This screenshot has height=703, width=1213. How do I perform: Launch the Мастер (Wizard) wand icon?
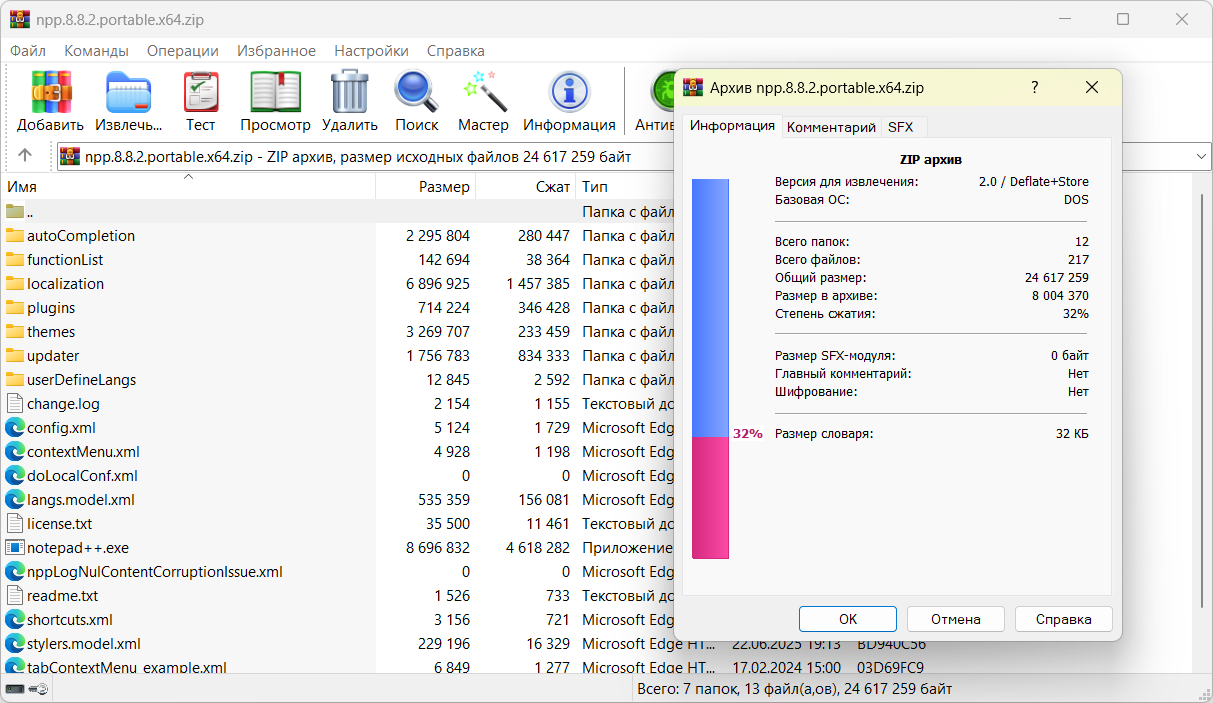click(x=483, y=101)
